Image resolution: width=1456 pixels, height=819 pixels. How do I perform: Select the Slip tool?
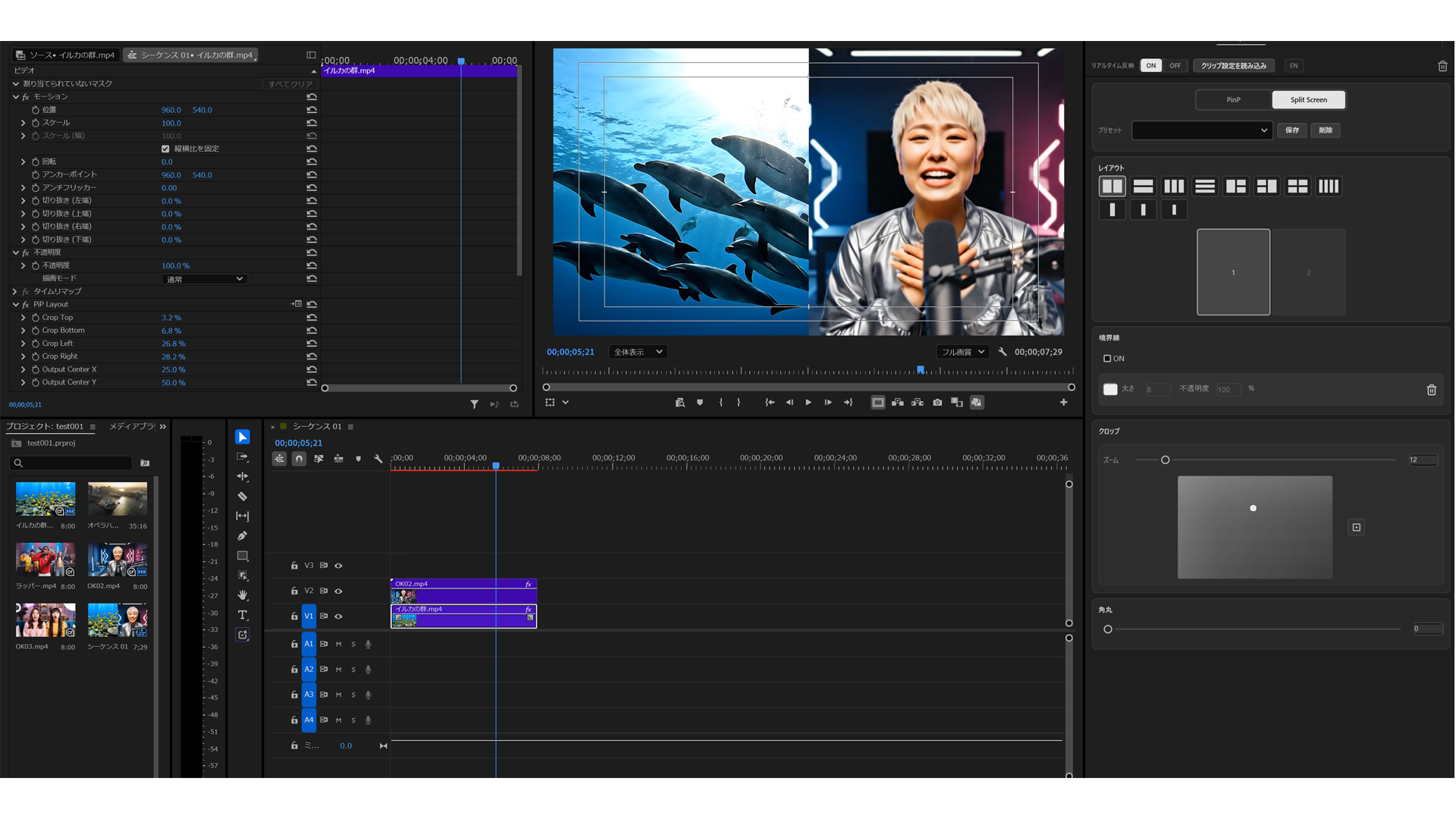coord(243,516)
